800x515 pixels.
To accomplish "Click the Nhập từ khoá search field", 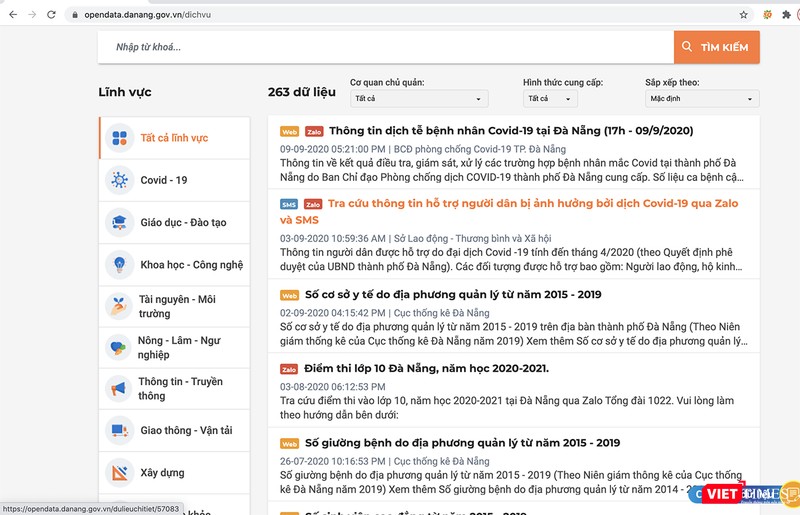I will point(385,47).
